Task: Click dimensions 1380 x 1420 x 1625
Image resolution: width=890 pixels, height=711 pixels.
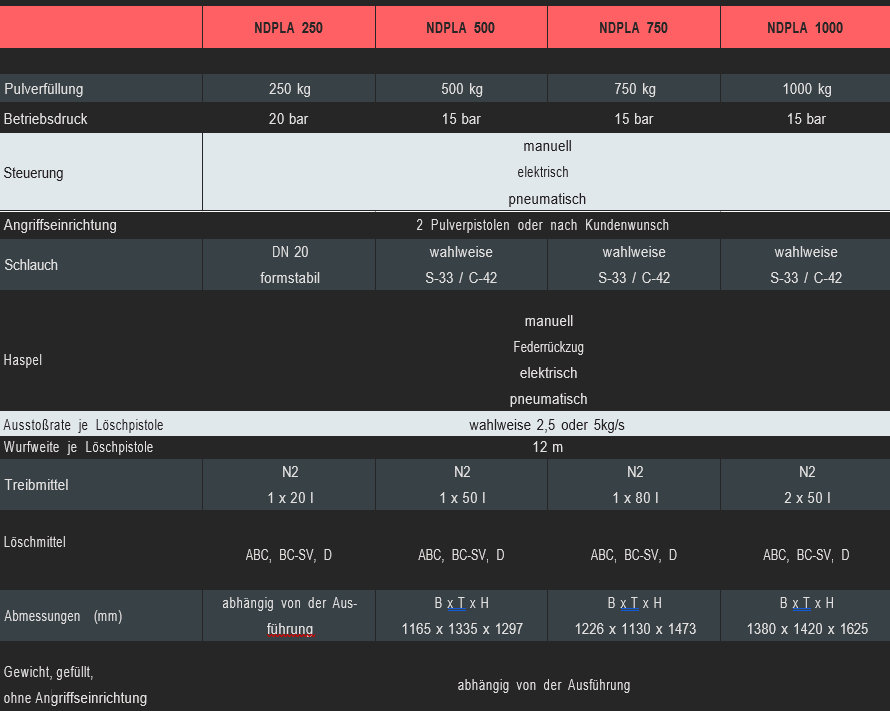Action: click(807, 629)
